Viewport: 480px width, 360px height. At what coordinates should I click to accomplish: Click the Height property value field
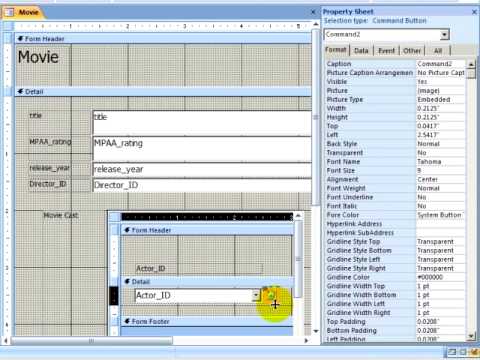click(441, 117)
